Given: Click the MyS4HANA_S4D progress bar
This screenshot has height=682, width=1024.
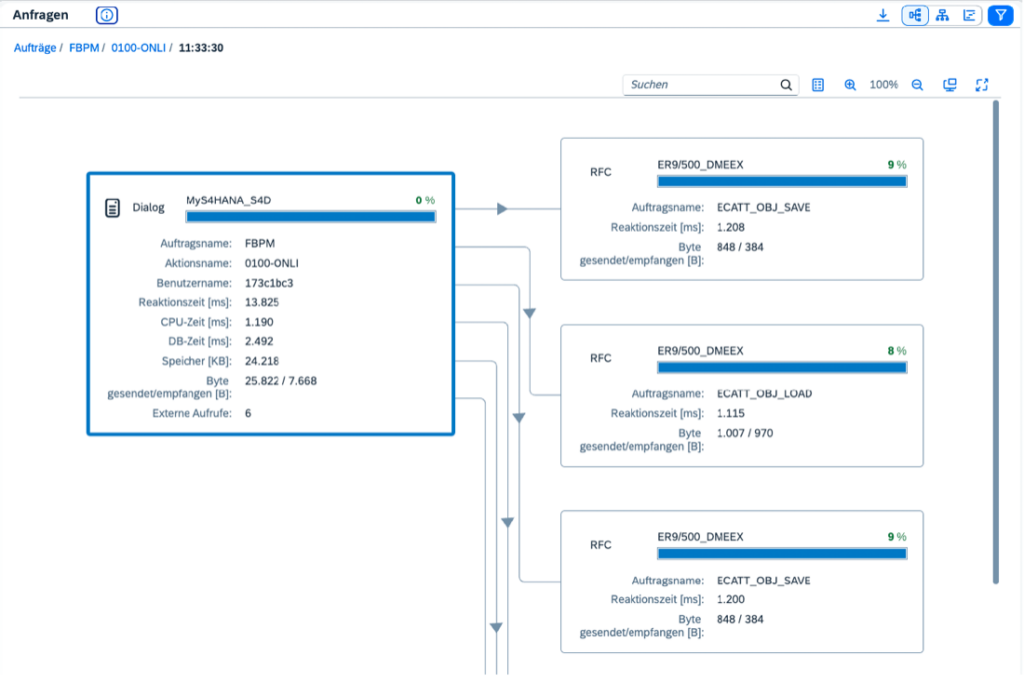Looking at the screenshot, I should click(x=311, y=217).
